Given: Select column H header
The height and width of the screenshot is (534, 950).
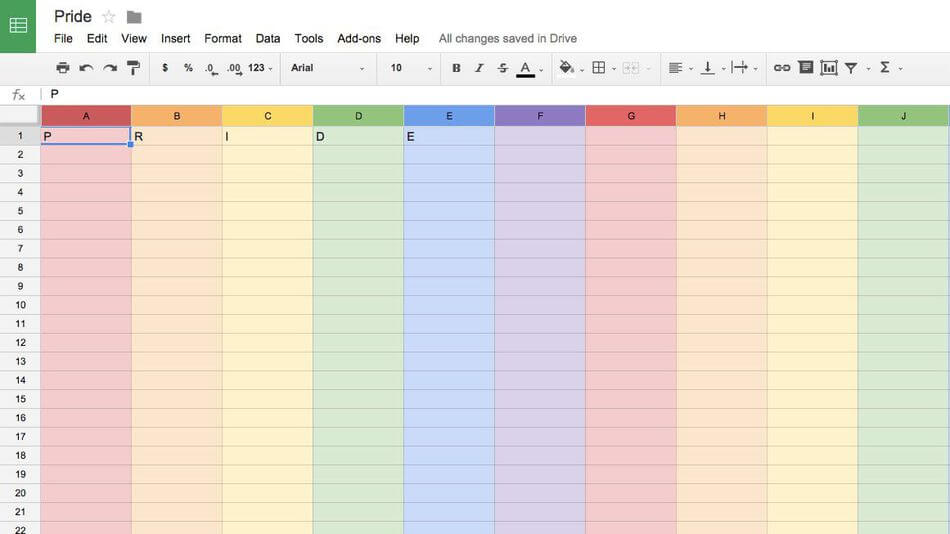Looking at the screenshot, I should [722, 116].
